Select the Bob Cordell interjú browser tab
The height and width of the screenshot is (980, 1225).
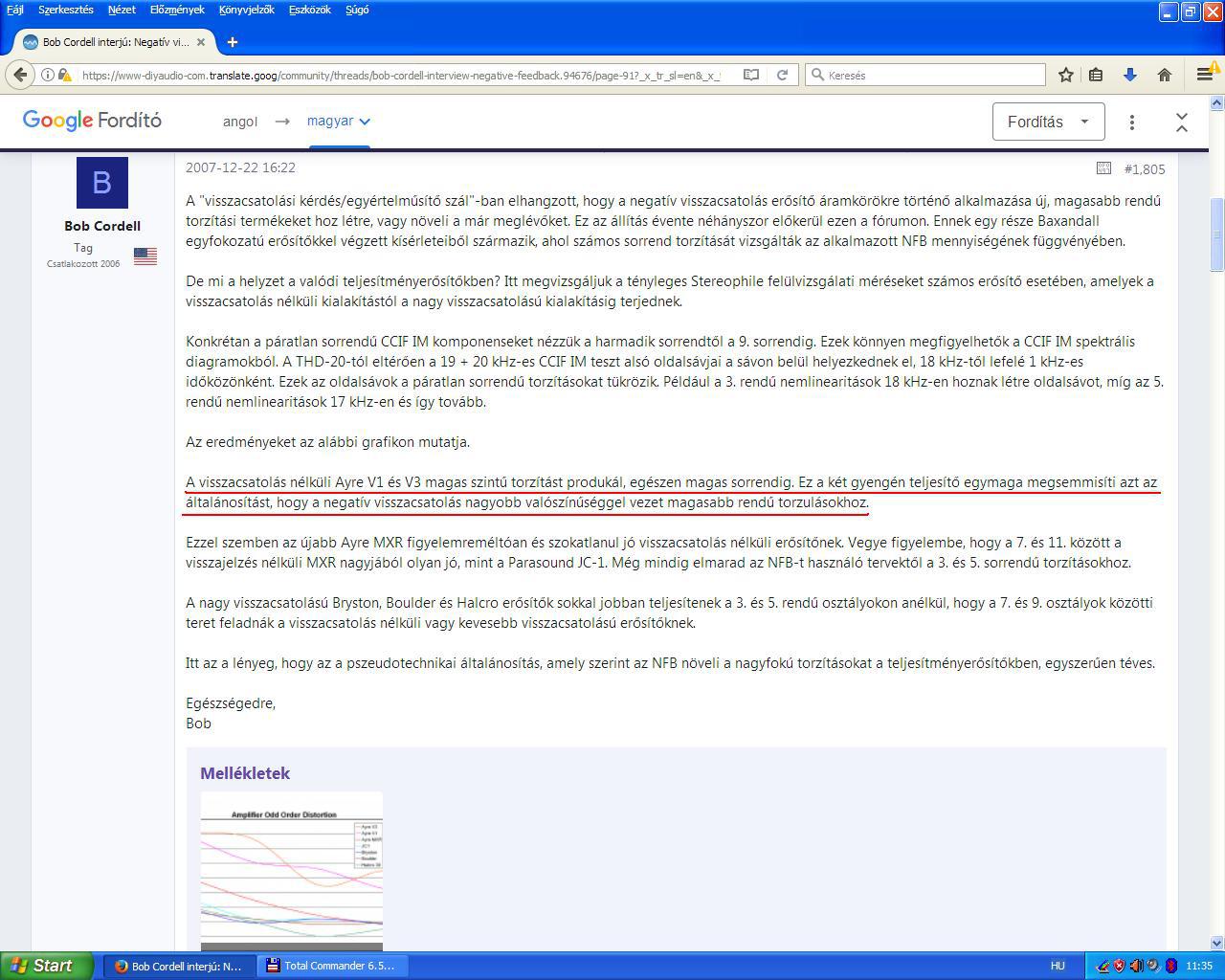(x=115, y=42)
